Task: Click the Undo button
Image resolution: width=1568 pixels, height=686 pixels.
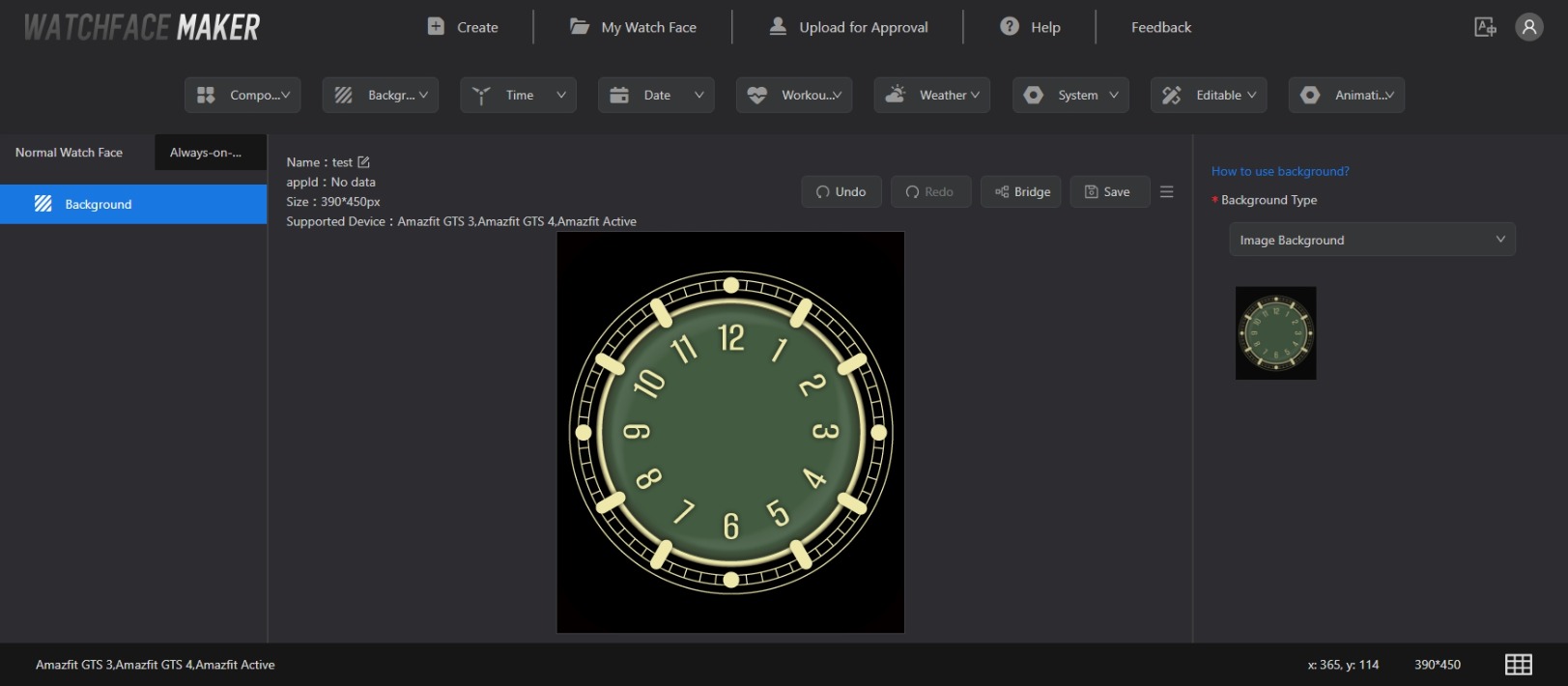Action: click(x=841, y=191)
